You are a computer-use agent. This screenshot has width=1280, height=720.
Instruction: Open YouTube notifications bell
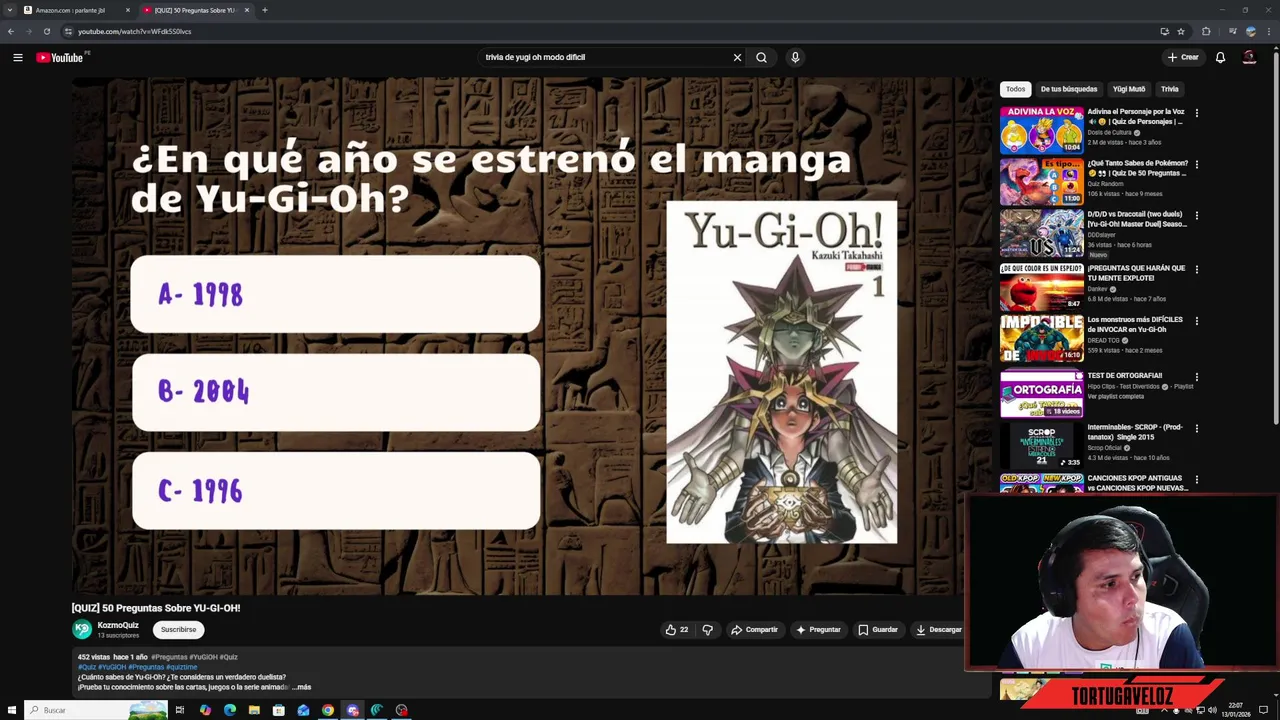1220,57
